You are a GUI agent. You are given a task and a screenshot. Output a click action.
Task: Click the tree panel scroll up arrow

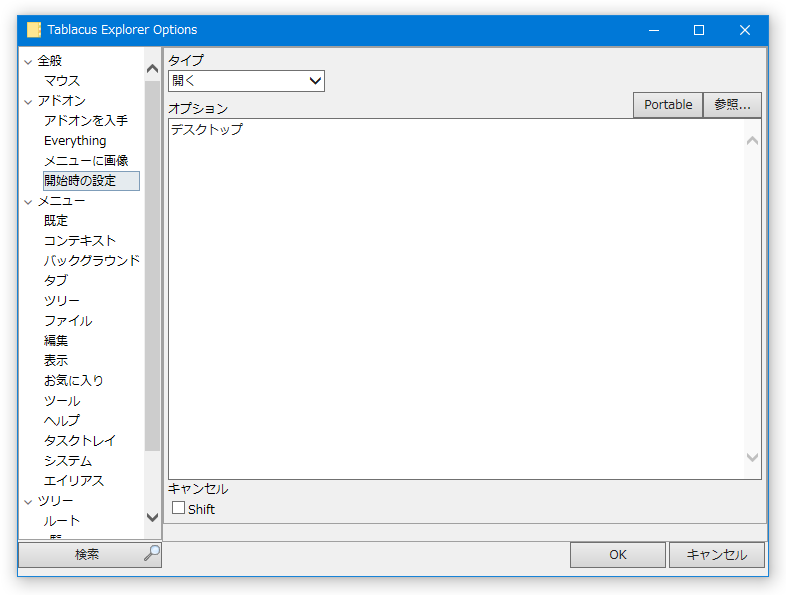click(152, 69)
